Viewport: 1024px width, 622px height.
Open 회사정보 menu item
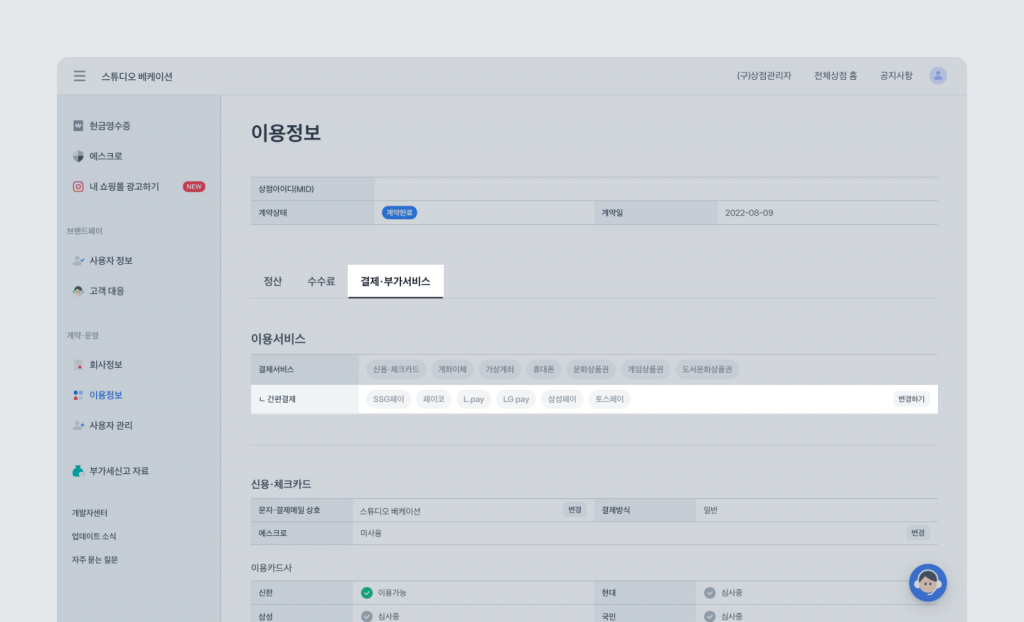click(106, 365)
